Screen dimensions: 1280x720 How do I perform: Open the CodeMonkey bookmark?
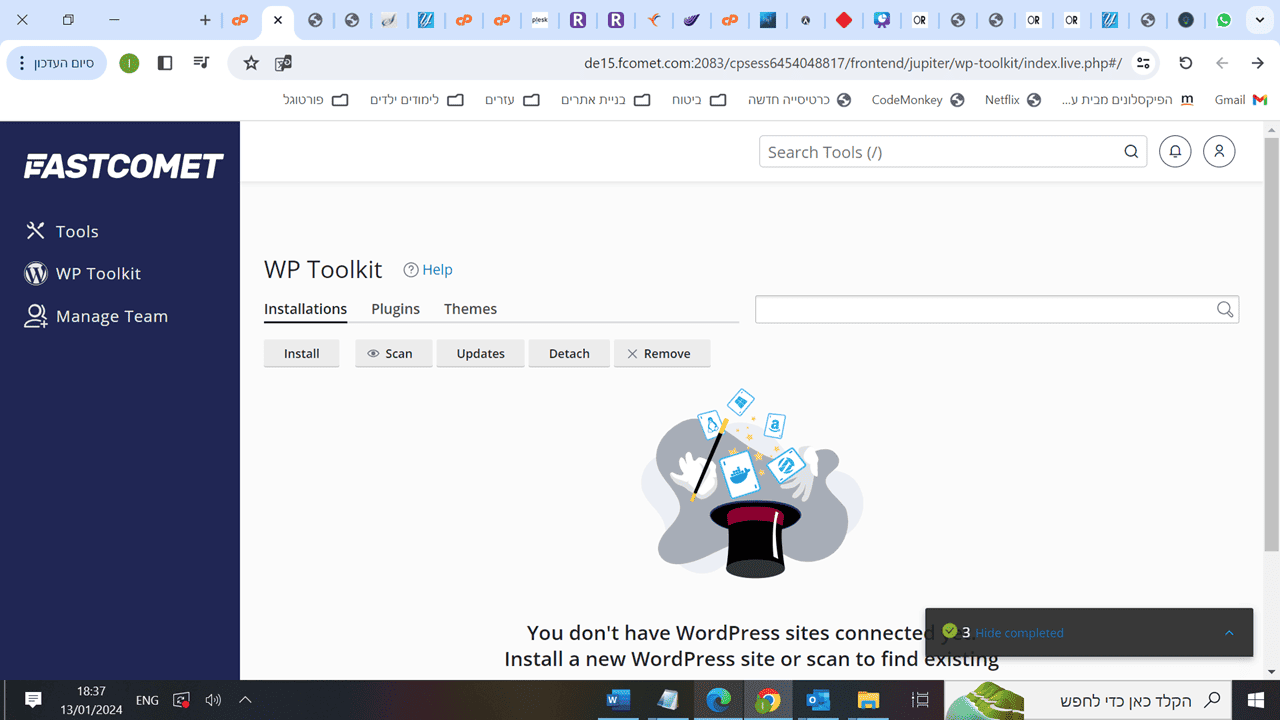pos(918,100)
